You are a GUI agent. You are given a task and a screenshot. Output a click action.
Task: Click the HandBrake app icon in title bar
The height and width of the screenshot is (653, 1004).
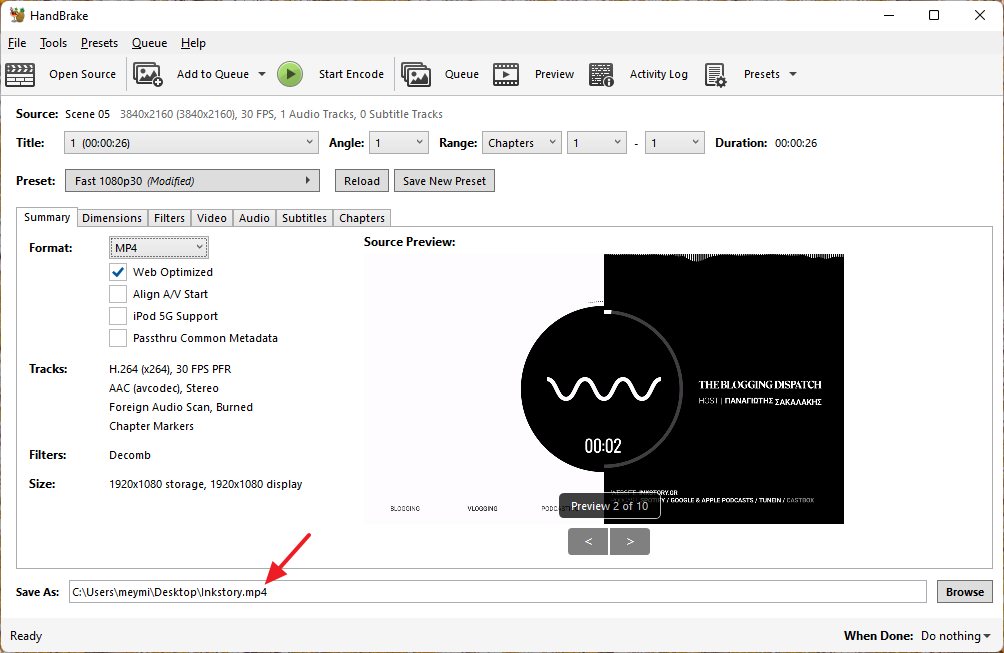coord(17,15)
